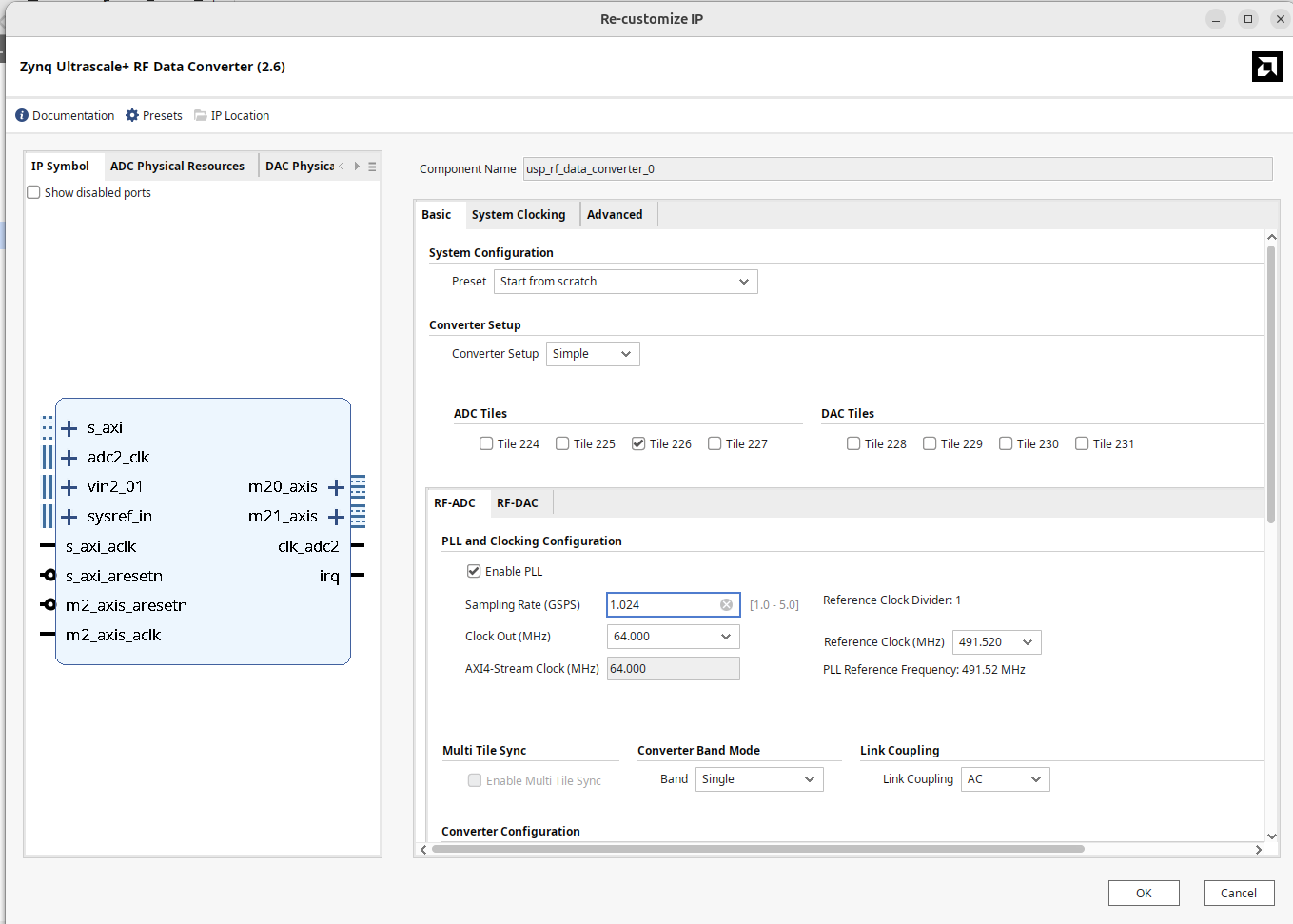The height and width of the screenshot is (924, 1293).
Task: Expand the m20_axis interface plus icon
Action: [336, 486]
